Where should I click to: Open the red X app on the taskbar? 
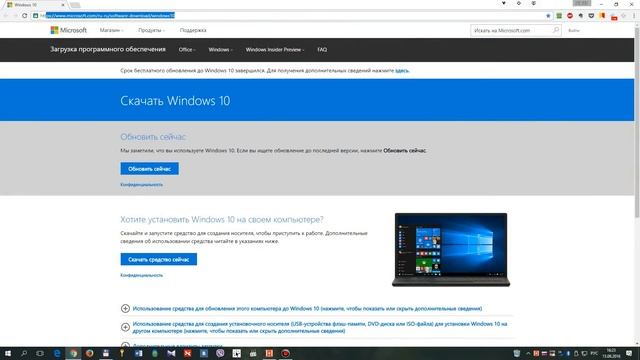coord(187,353)
